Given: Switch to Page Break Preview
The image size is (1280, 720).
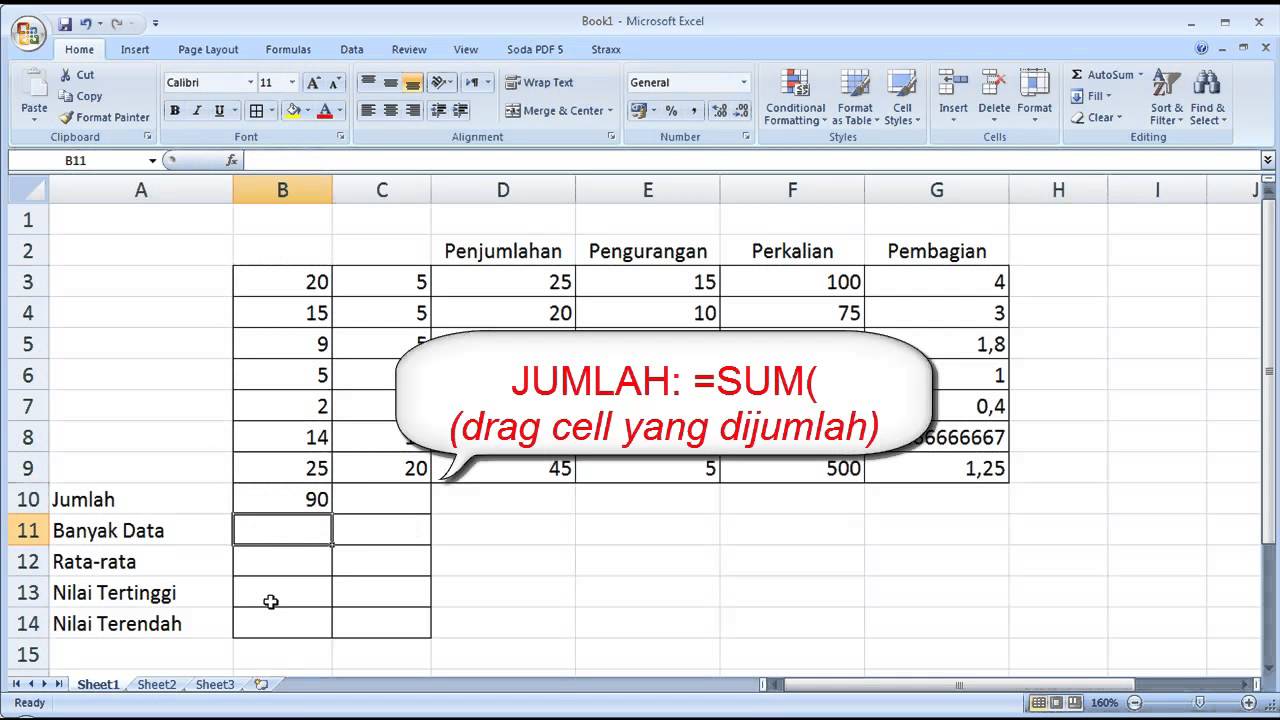Looking at the screenshot, I should [1076, 703].
